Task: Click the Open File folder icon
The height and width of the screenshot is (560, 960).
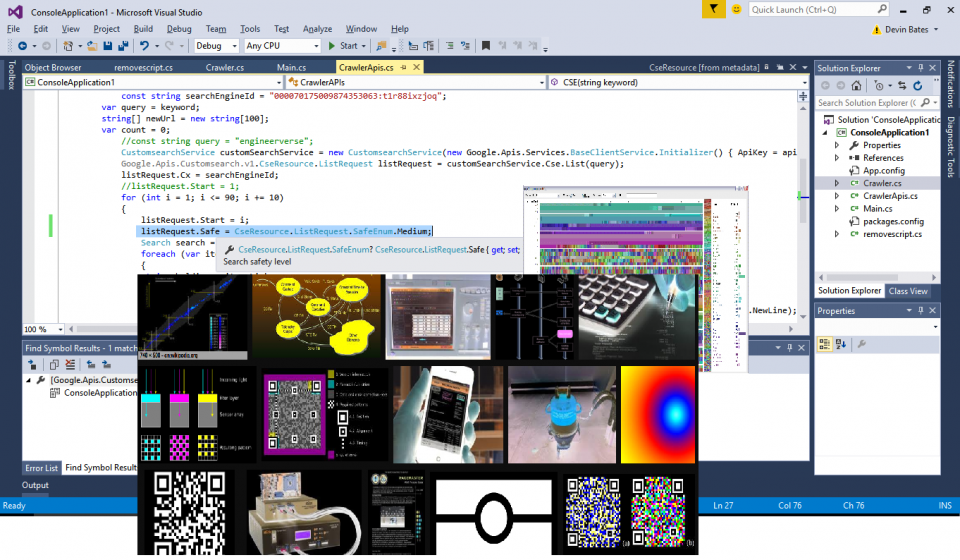Action: coord(92,46)
